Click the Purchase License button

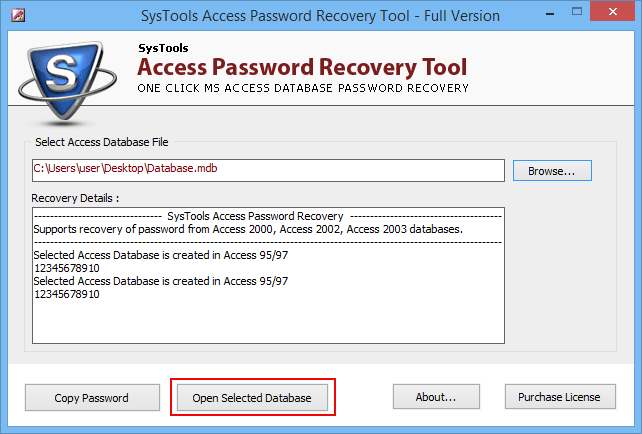point(560,397)
